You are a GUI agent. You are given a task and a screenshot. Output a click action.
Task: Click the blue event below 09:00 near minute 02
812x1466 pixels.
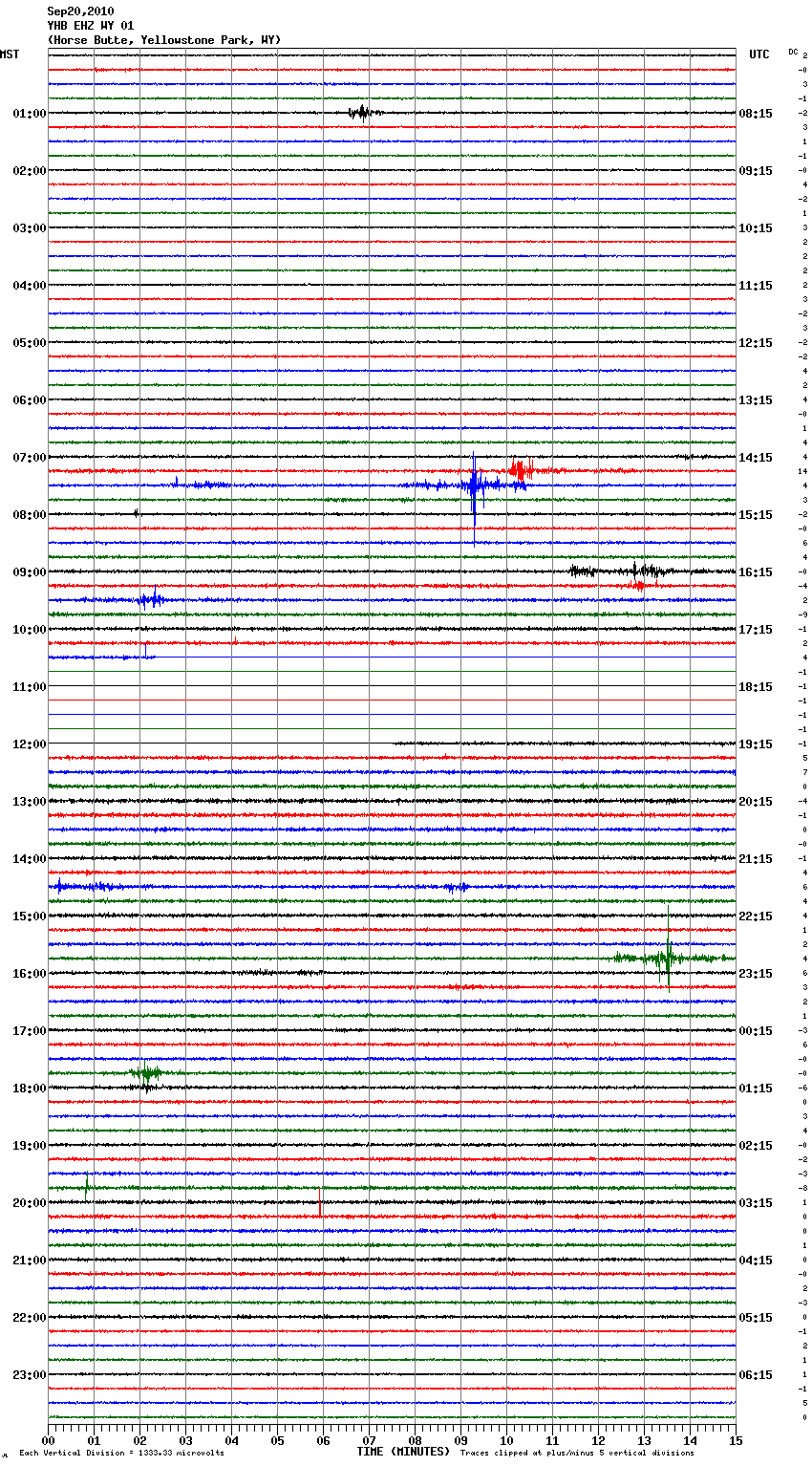click(151, 600)
